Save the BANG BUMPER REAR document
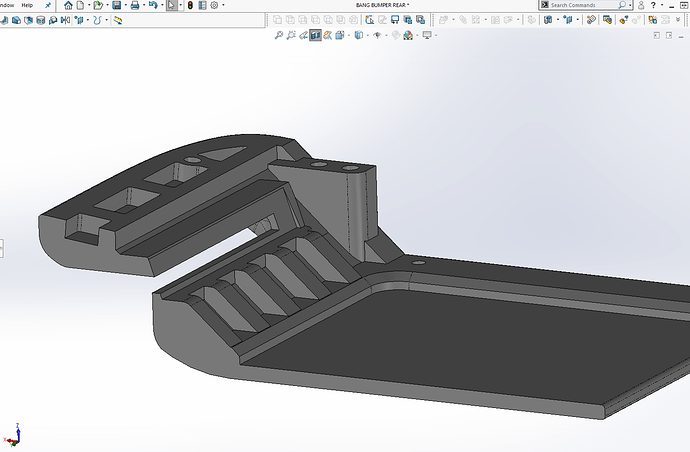690x452 pixels. click(117, 5)
